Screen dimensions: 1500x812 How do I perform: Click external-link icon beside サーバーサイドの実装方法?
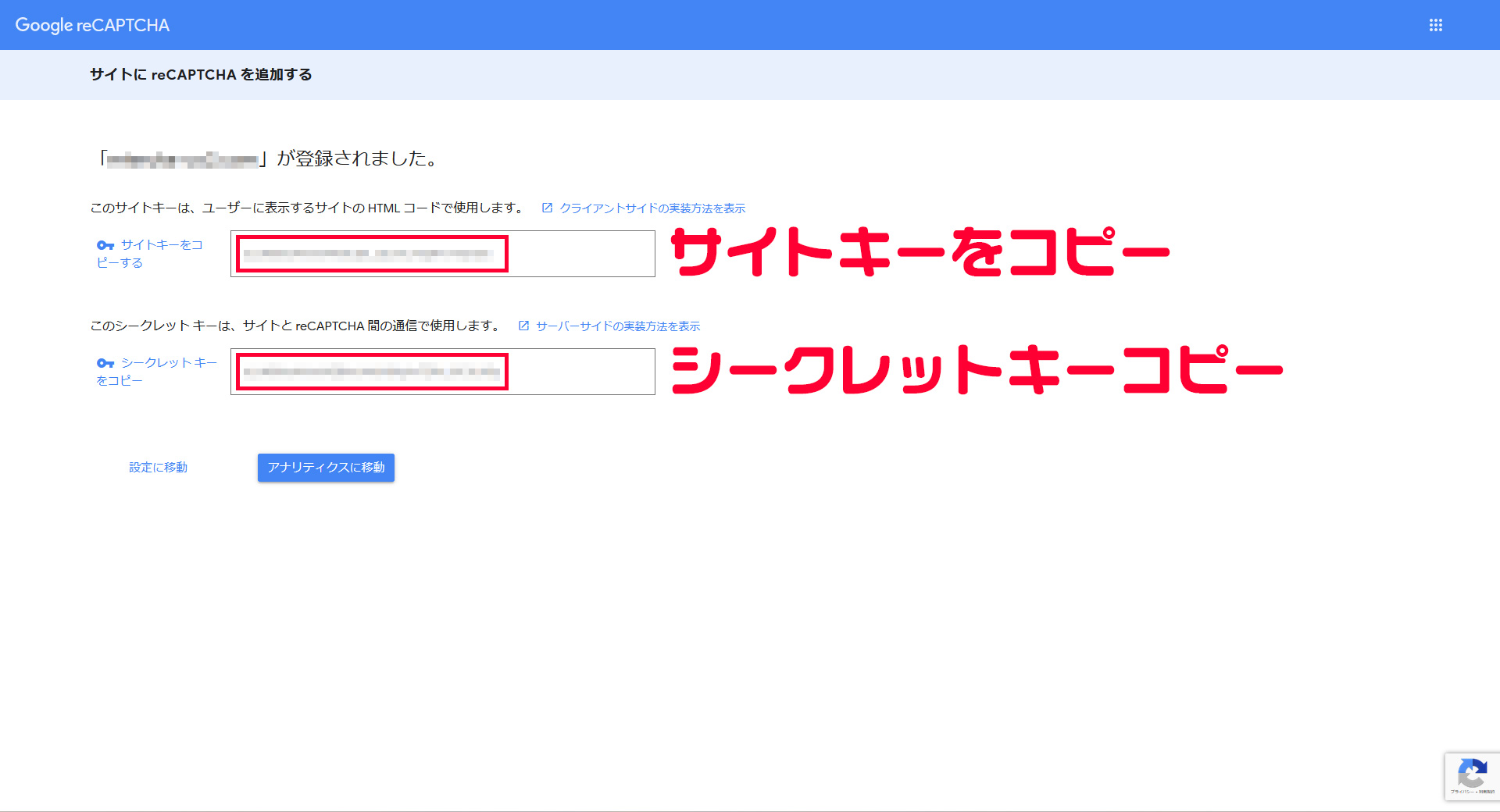tap(523, 326)
